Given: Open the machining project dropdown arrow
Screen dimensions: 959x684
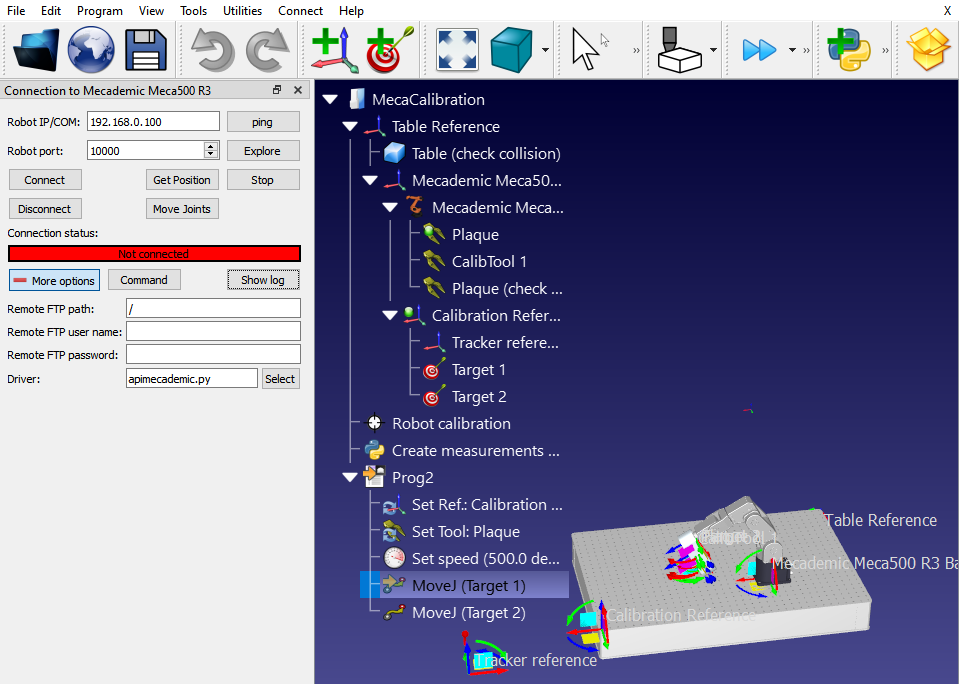Looking at the screenshot, I should (x=713, y=50).
